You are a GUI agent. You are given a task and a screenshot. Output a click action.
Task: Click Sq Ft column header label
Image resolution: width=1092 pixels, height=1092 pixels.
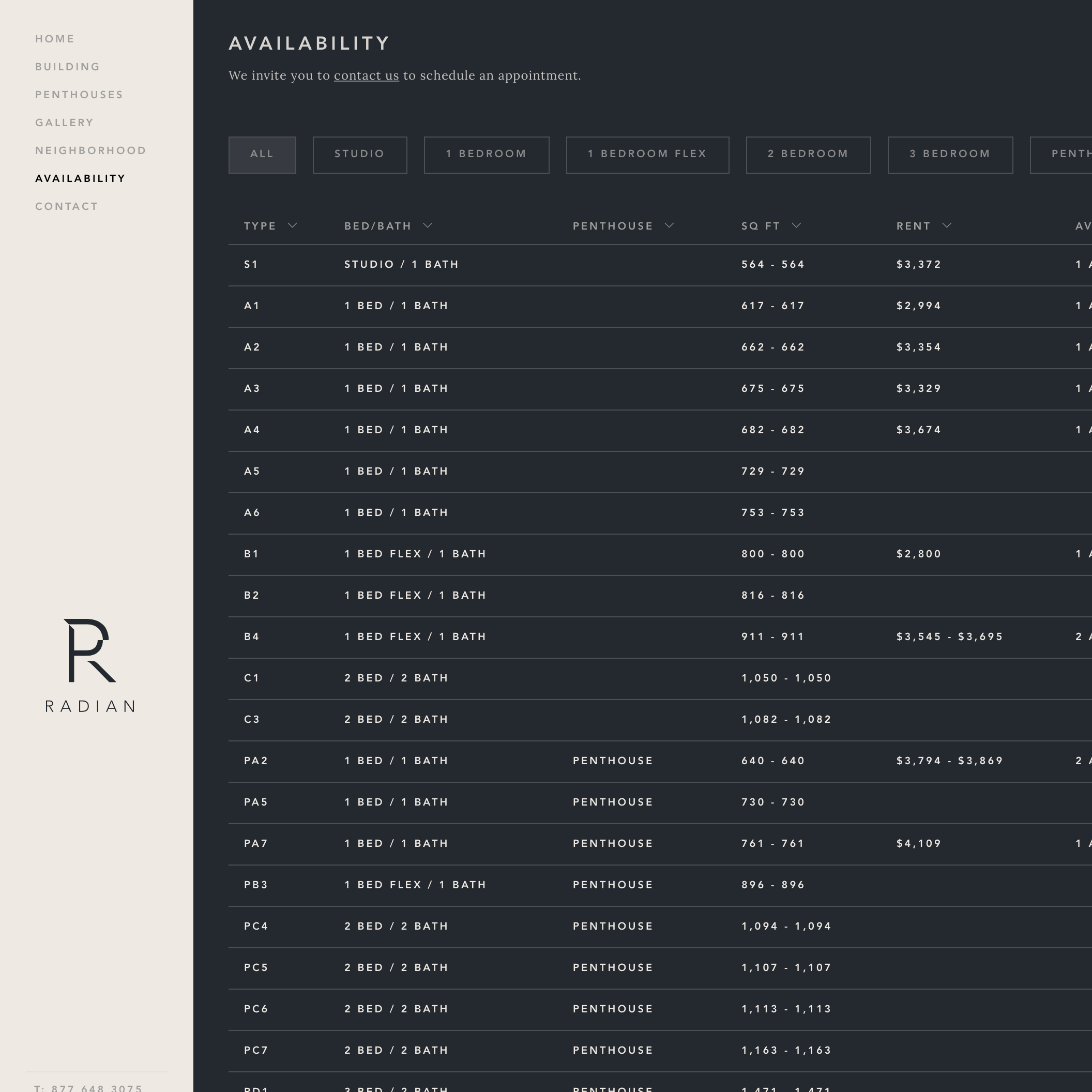click(x=761, y=226)
